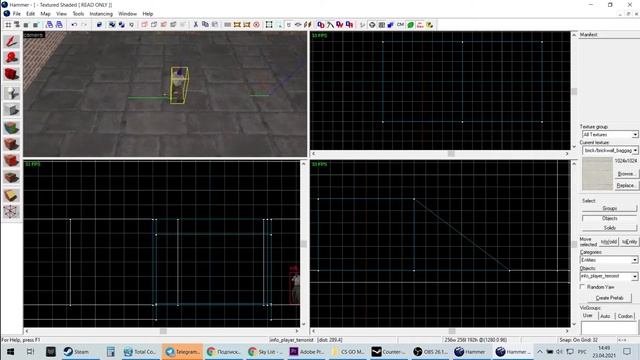The image size is (640, 360).
Task: Set select mode to Solids
Action: pyautogui.click(x=609, y=228)
